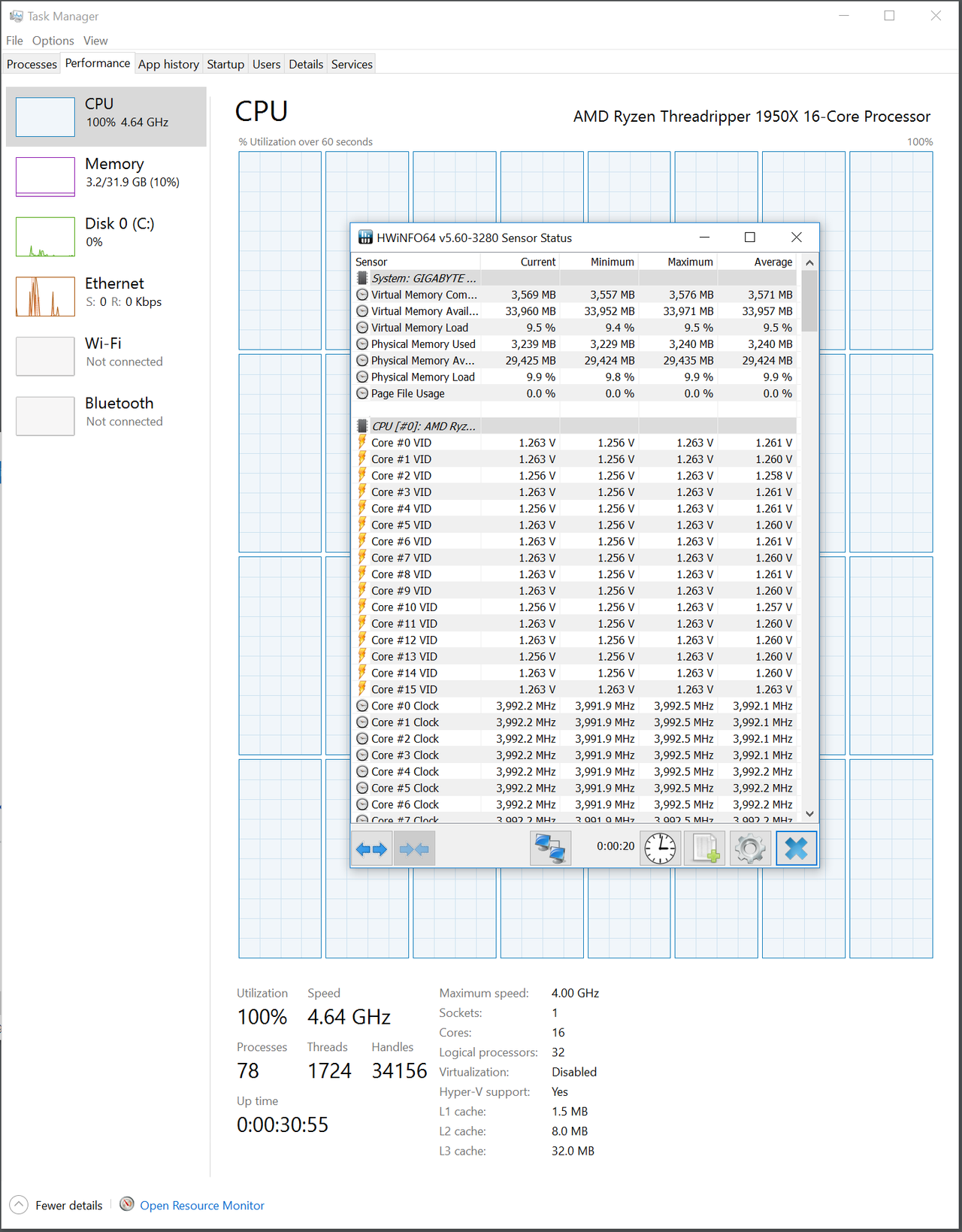Select Memory in performance sidebar

pyautogui.click(x=106, y=177)
